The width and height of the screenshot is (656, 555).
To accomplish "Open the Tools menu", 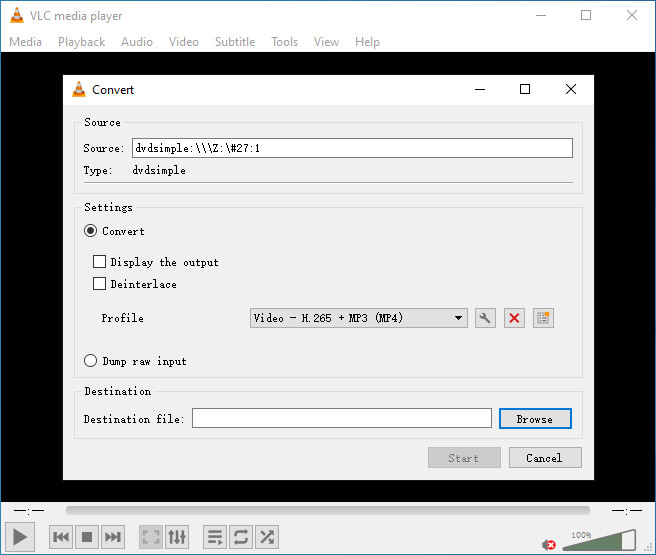I will pos(284,42).
